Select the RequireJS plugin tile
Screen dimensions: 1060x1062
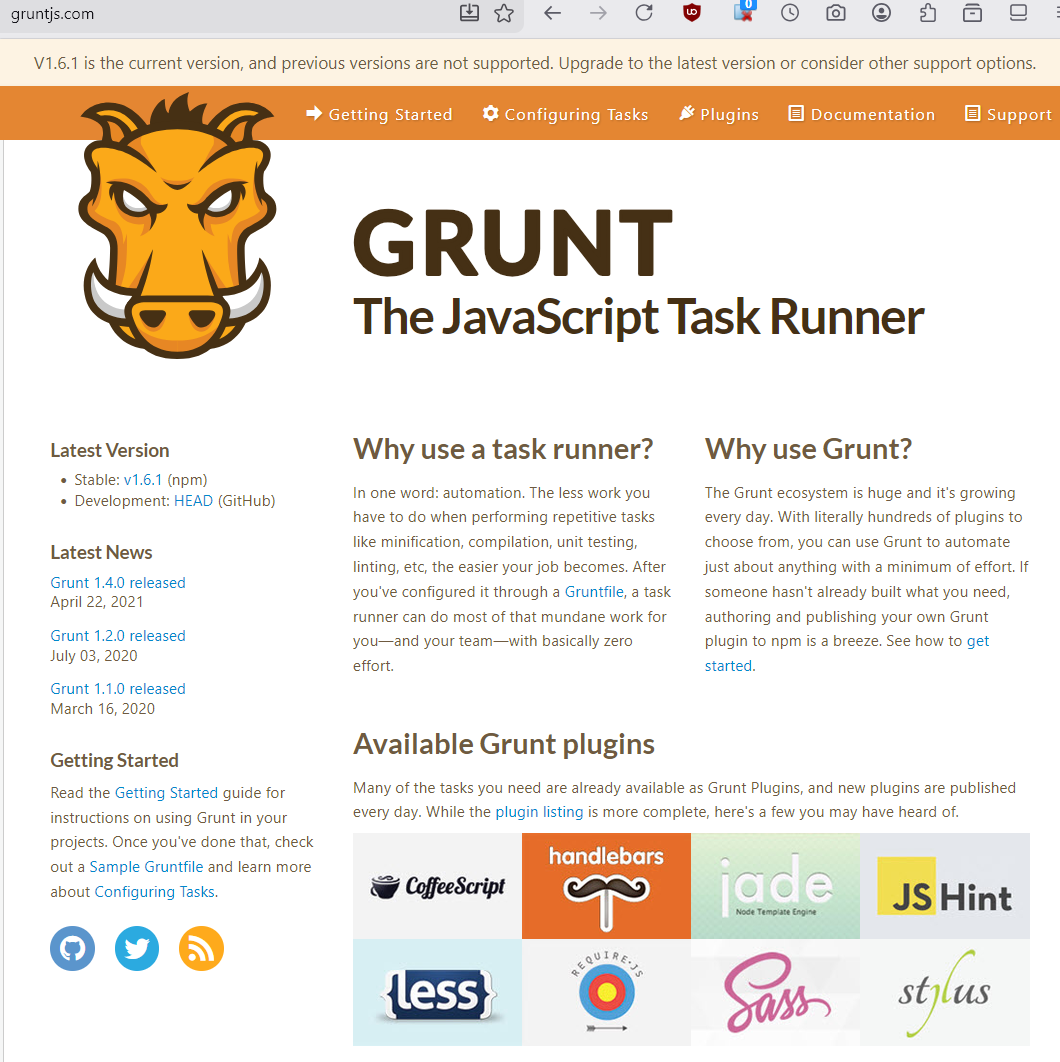point(606,992)
